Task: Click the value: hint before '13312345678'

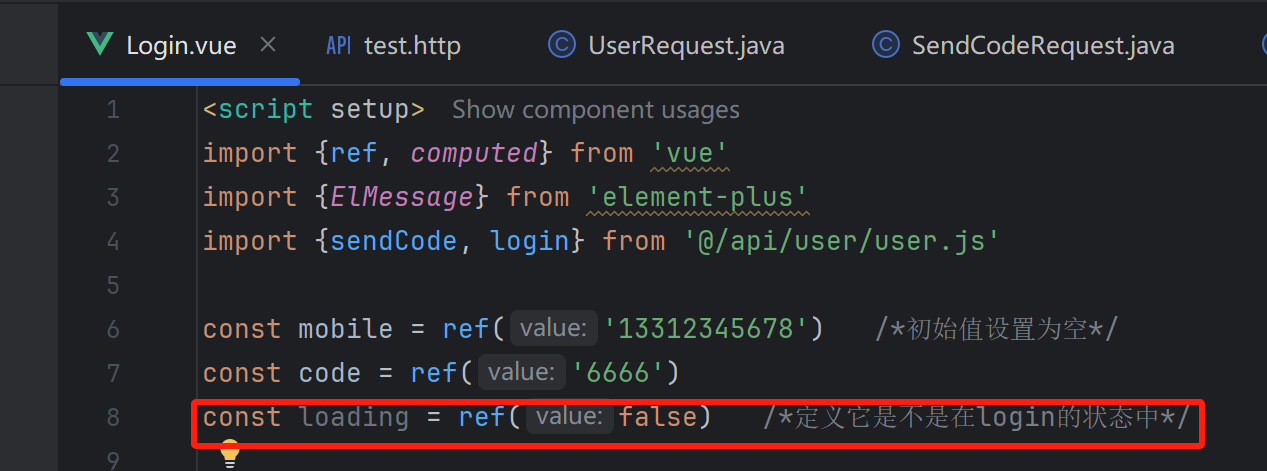Action: coord(554,329)
